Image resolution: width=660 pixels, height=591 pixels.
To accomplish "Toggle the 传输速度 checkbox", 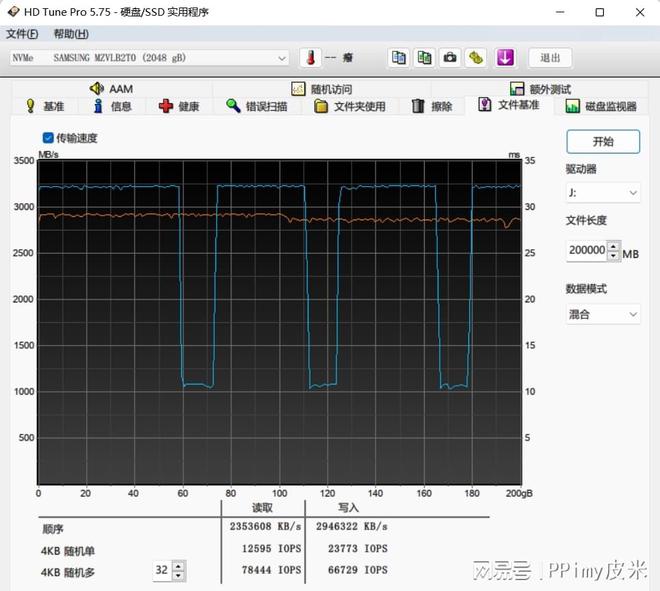I will [48, 138].
